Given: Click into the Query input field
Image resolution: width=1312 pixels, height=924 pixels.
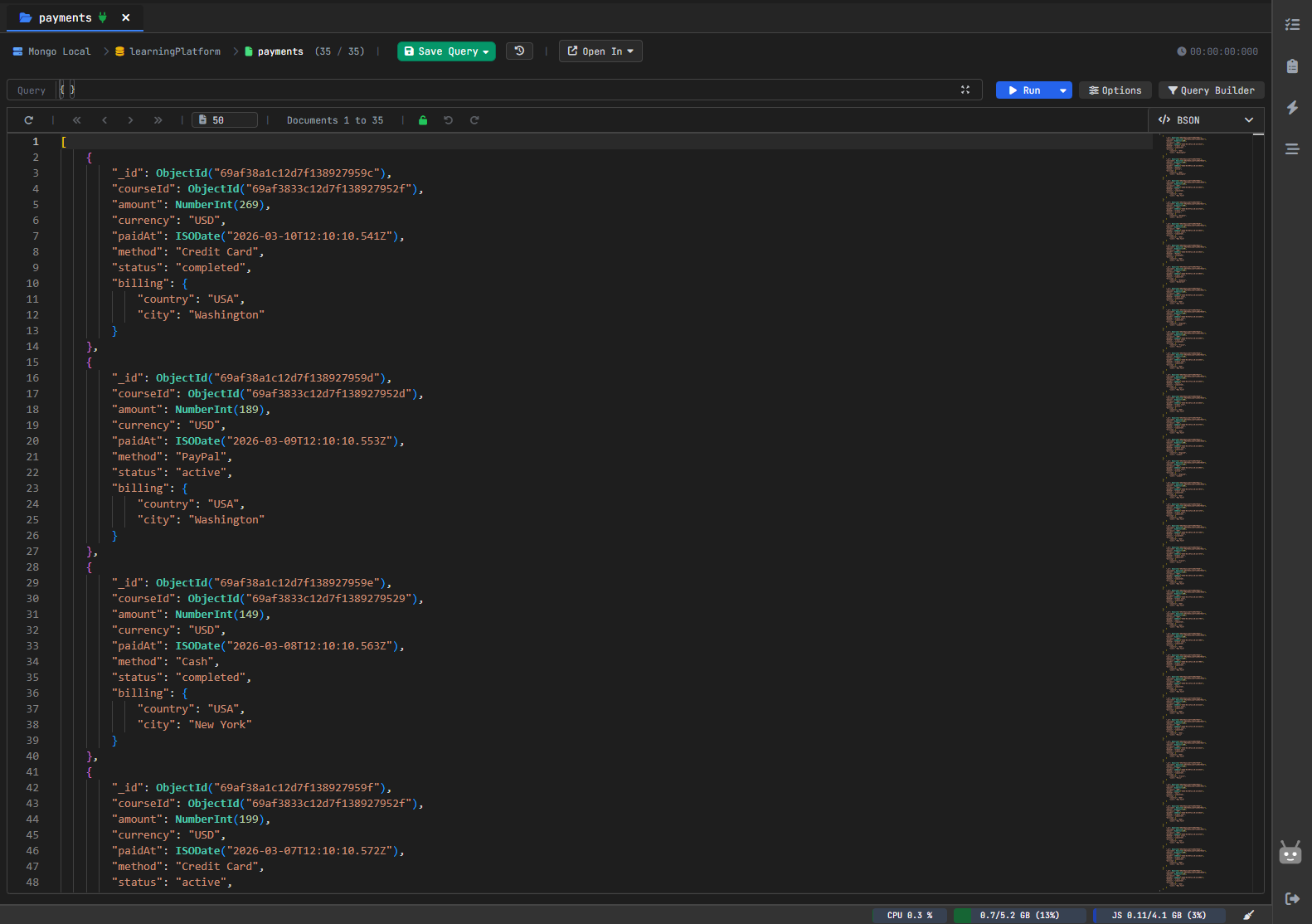Looking at the screenshot, I should coord(506,90).
